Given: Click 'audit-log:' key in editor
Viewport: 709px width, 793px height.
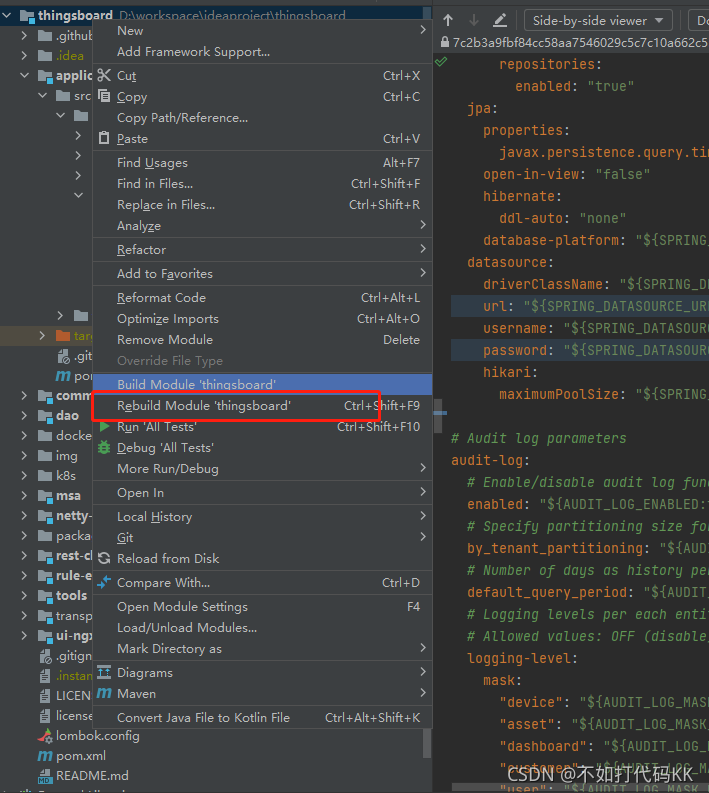Looking at the screenshot, I should (490, 460).
